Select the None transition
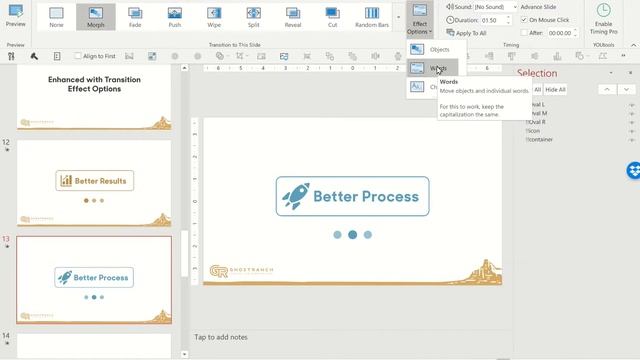The height and width of the screenshot is (360, 640). (x=56, y=17)
